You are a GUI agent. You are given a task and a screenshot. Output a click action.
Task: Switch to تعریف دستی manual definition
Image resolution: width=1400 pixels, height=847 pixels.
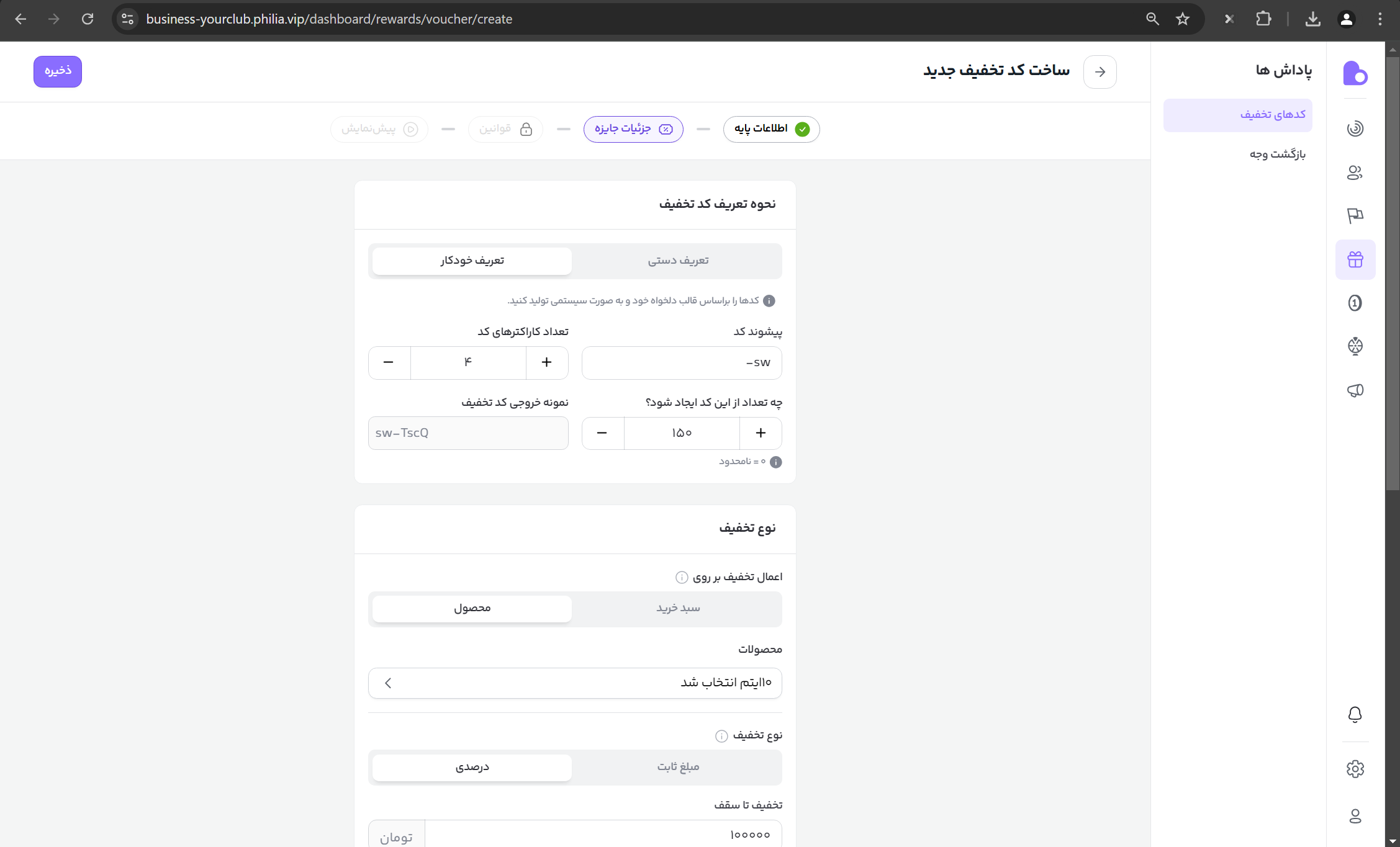tap(678, 261)
